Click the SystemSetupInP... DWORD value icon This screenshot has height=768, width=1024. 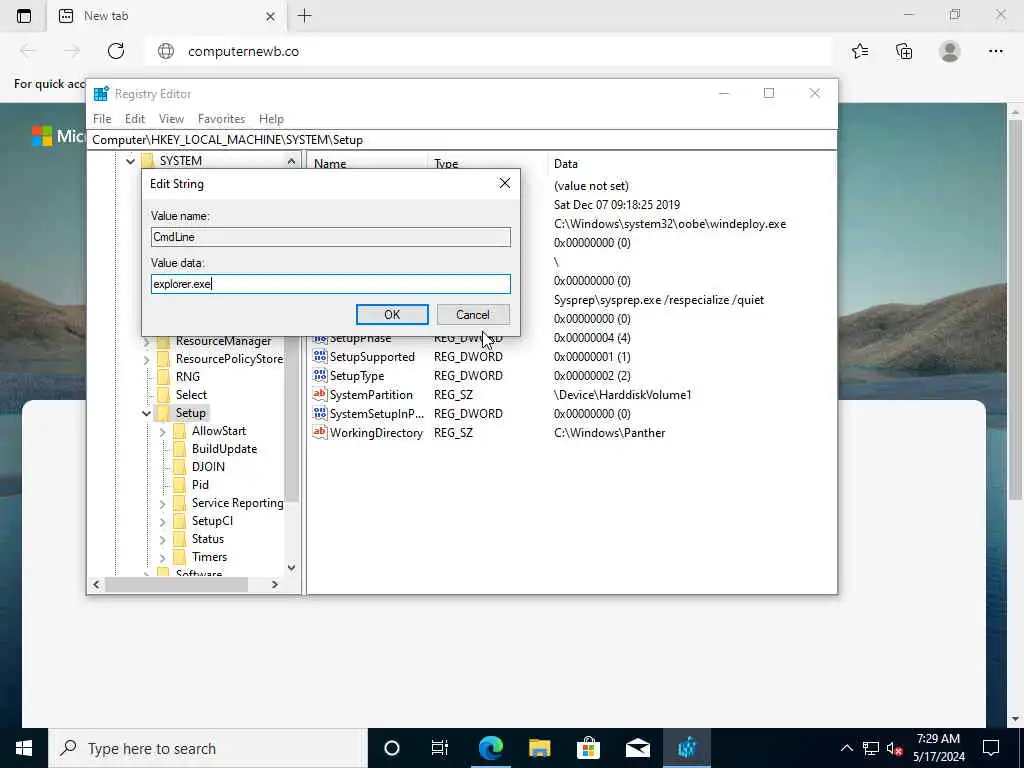[x=320, y=413]
